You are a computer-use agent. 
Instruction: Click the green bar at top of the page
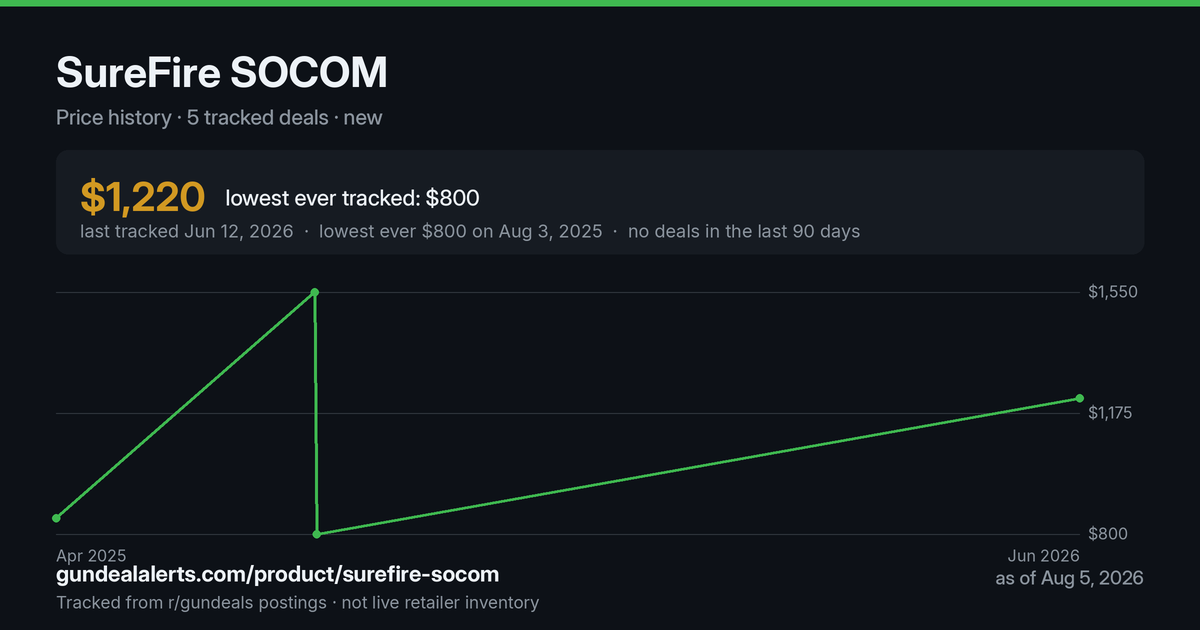pyautogui.click(x=600, y=3)
